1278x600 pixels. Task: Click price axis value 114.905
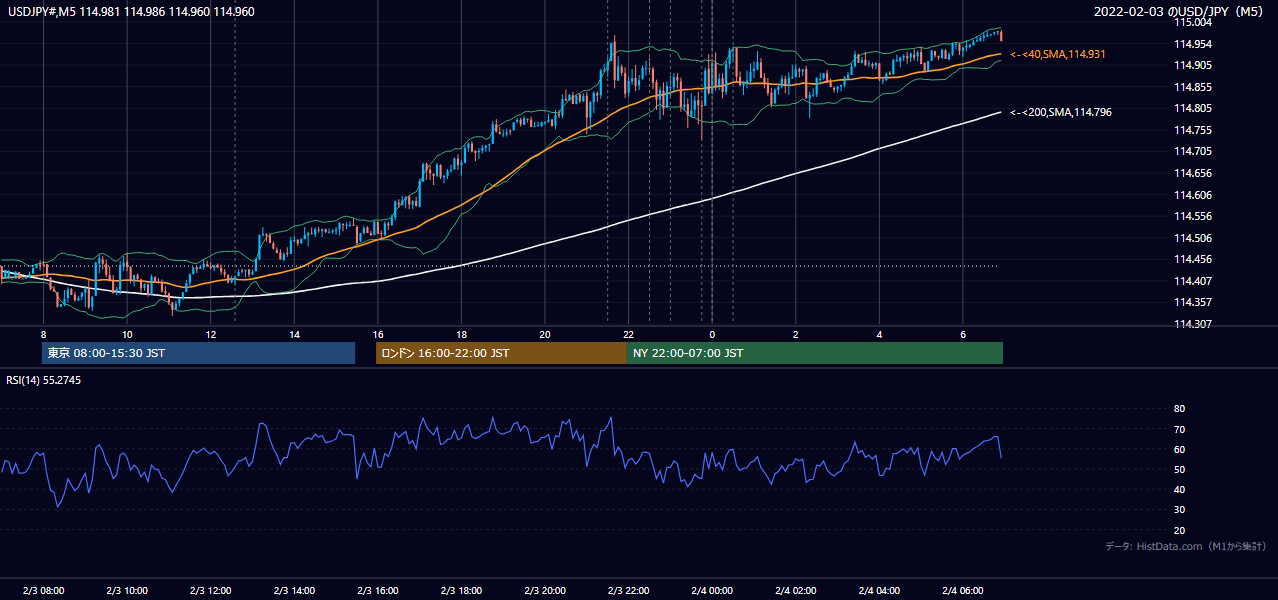(1192, 65)
